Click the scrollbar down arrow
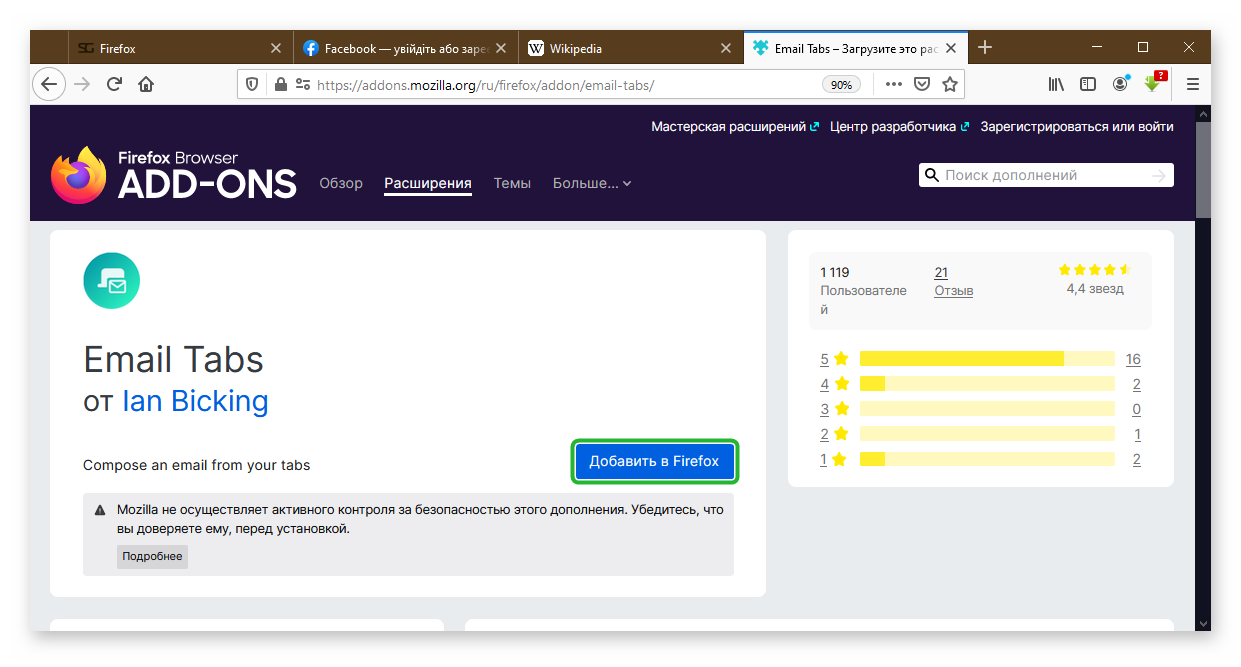 (1203, 622)
